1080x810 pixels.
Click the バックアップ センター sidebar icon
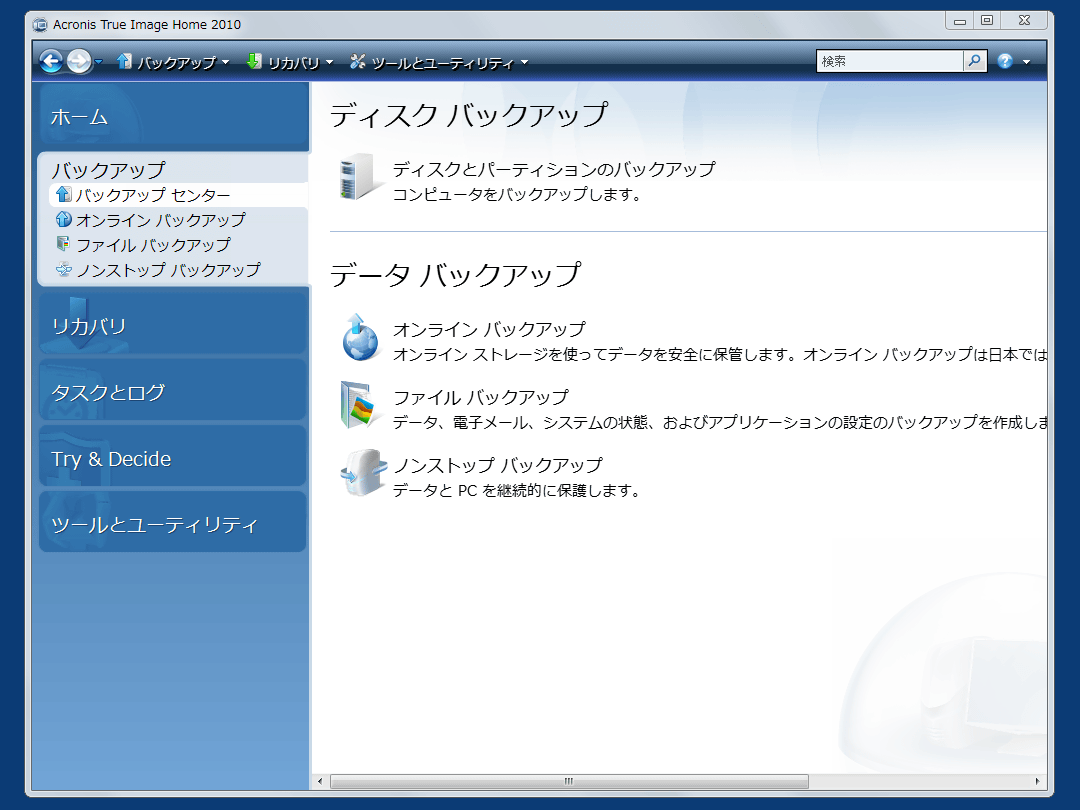[63, 194]
